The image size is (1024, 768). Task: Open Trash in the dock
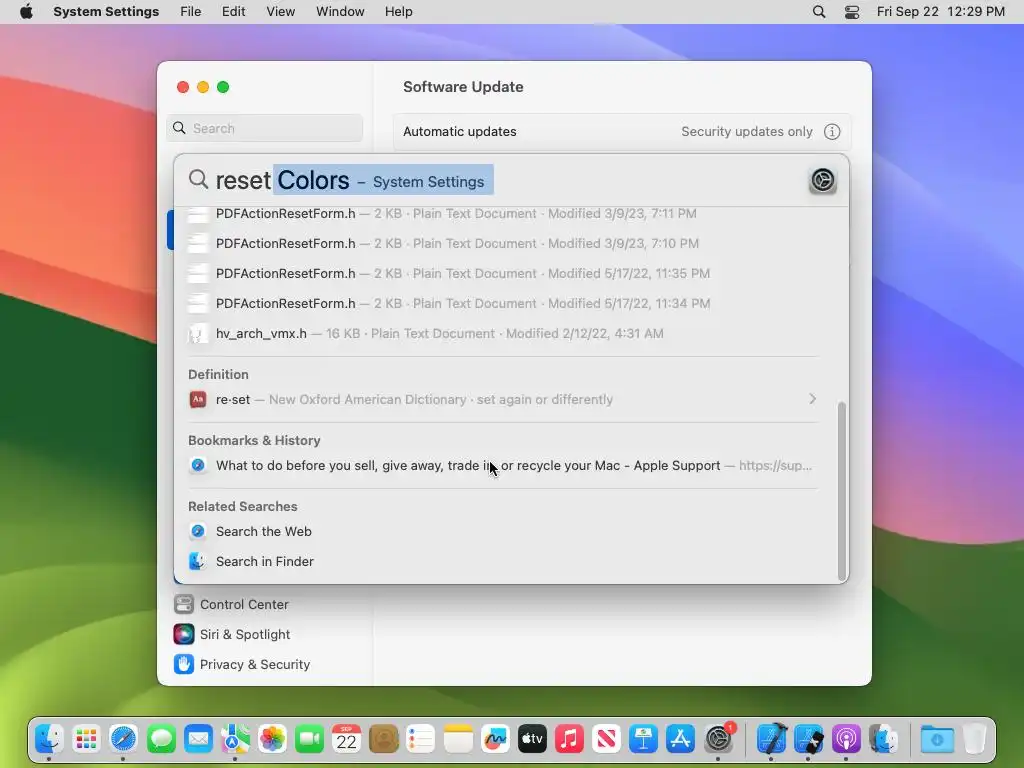974,739
